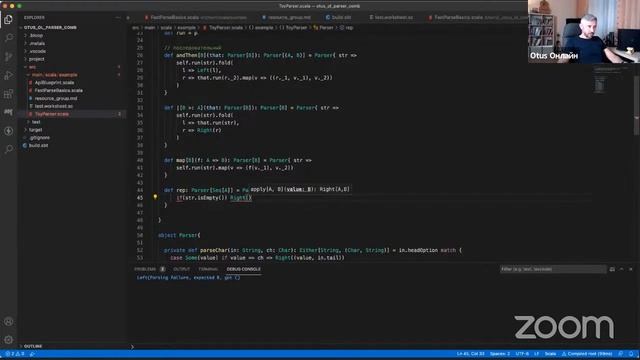Open build.sbt in the explorer

click(38, 145)
